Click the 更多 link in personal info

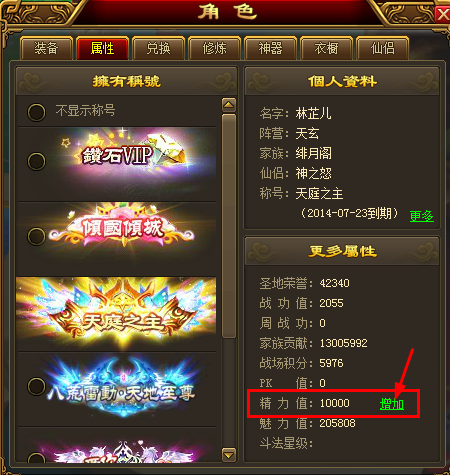click(x=422, y=216)
